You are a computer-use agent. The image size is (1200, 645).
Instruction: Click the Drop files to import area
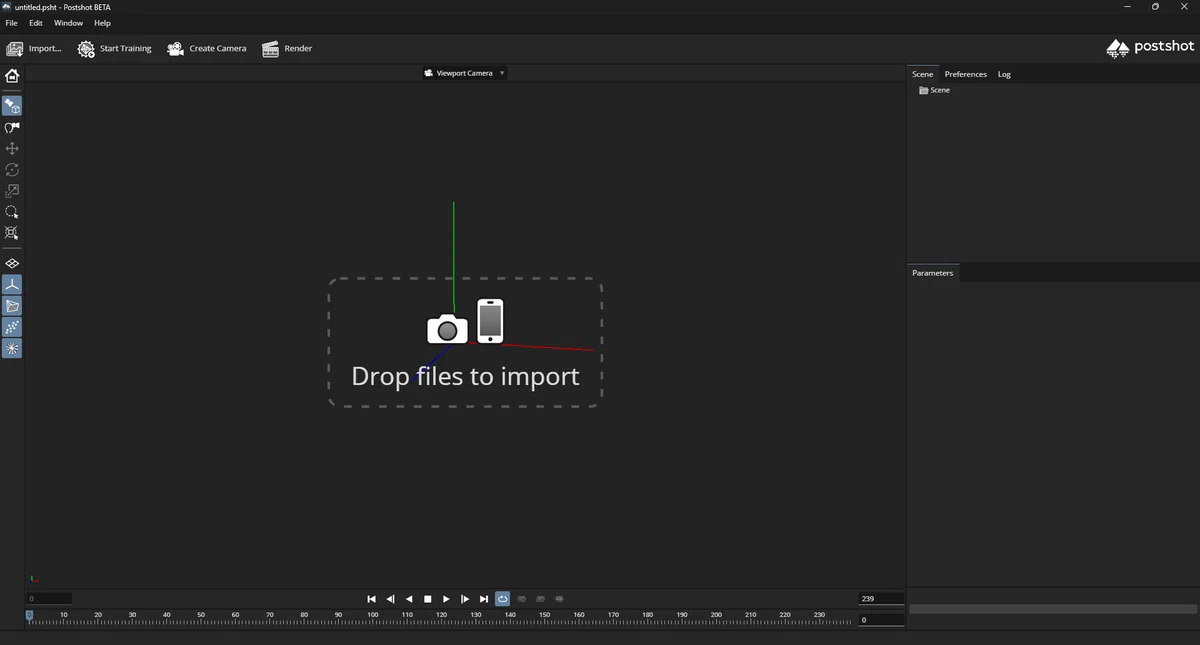(465, 343)
